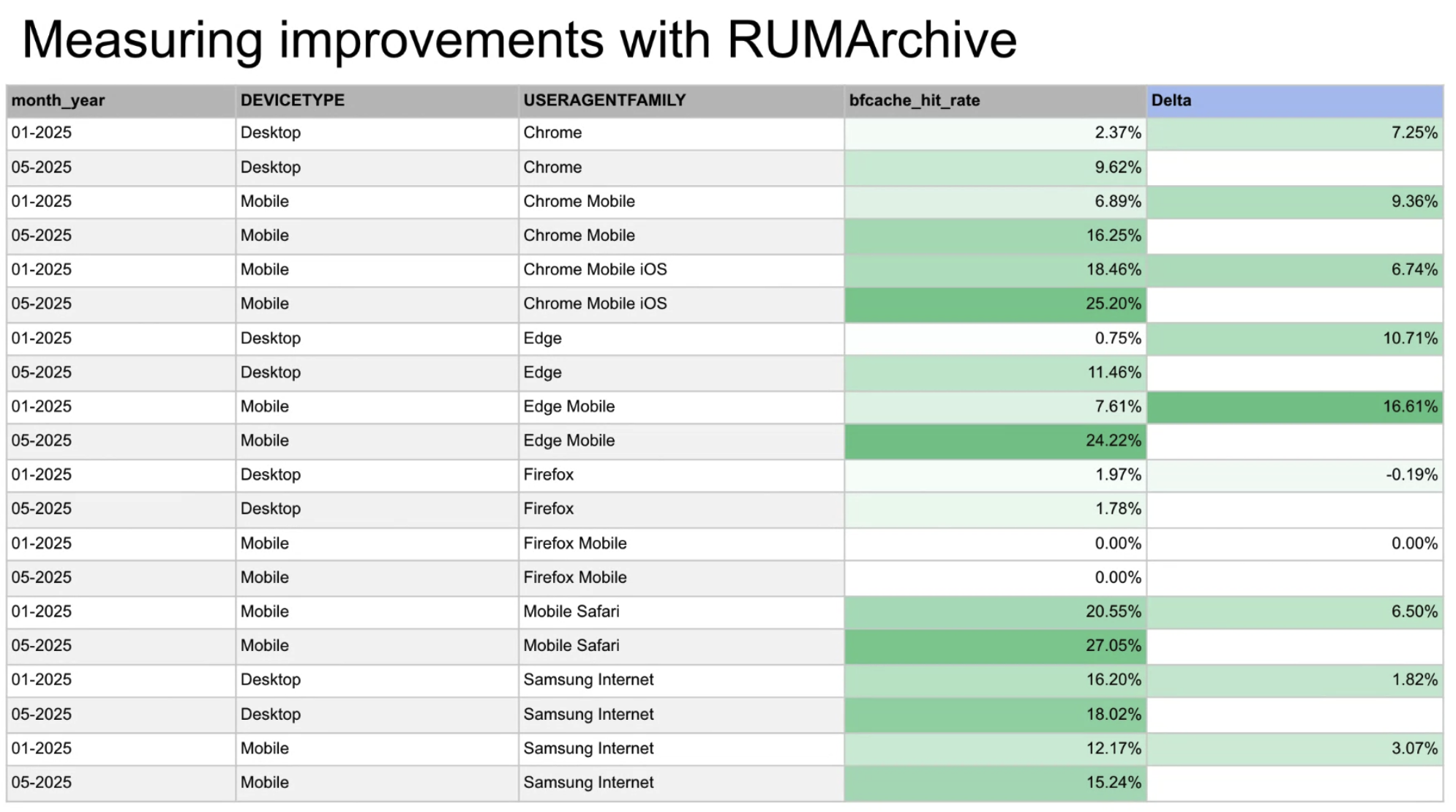
Task: Click 'Edge Mobile' in the 05-2025 row
Action: click(x=568, y=441)
